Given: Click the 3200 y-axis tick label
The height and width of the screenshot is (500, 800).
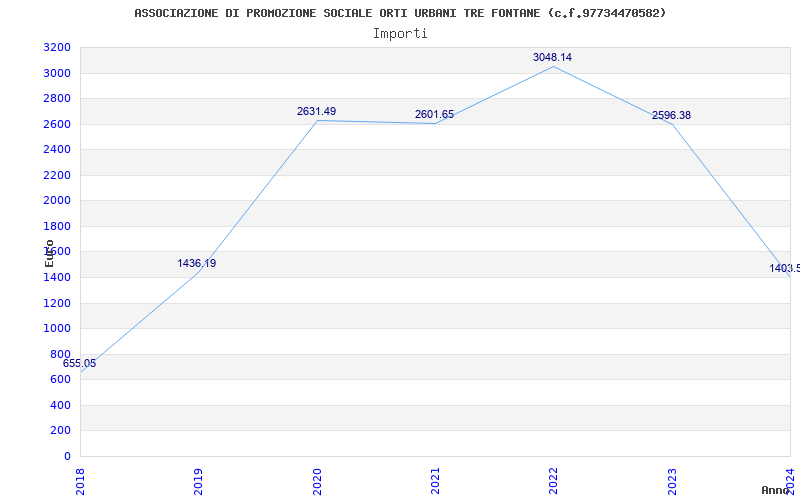Looking at the screenshot, I should tap(57, 47).
